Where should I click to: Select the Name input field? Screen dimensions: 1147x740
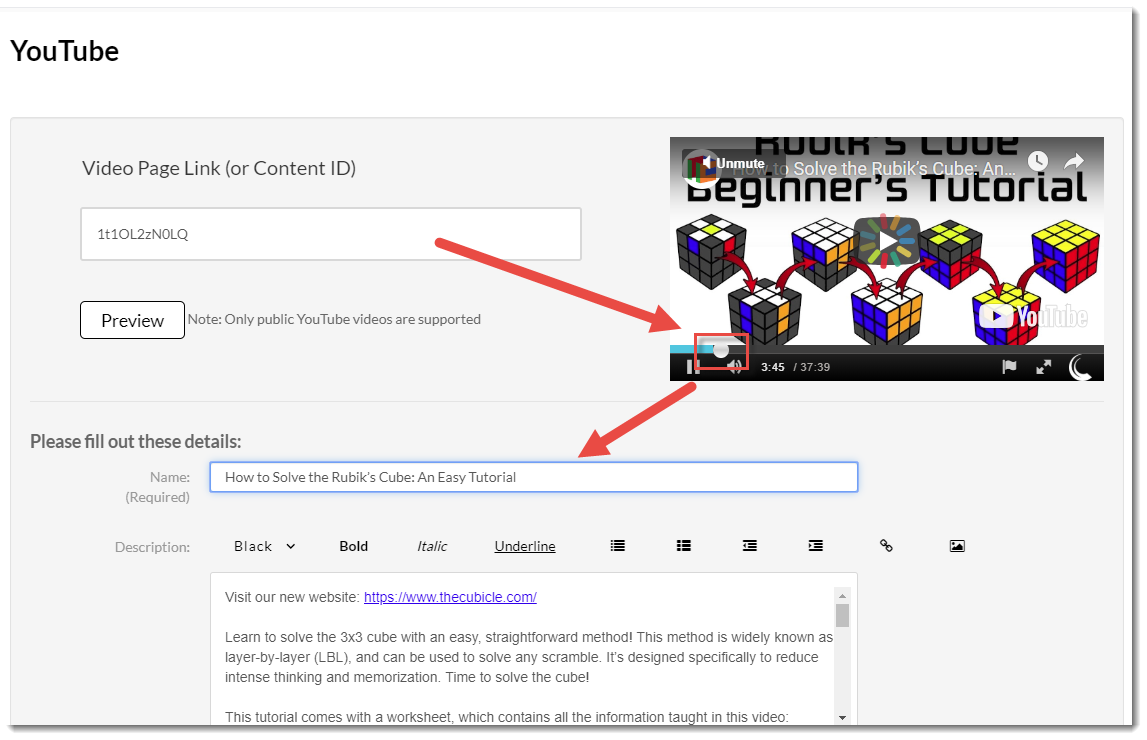pyautogui.click(x=533, y=477)
